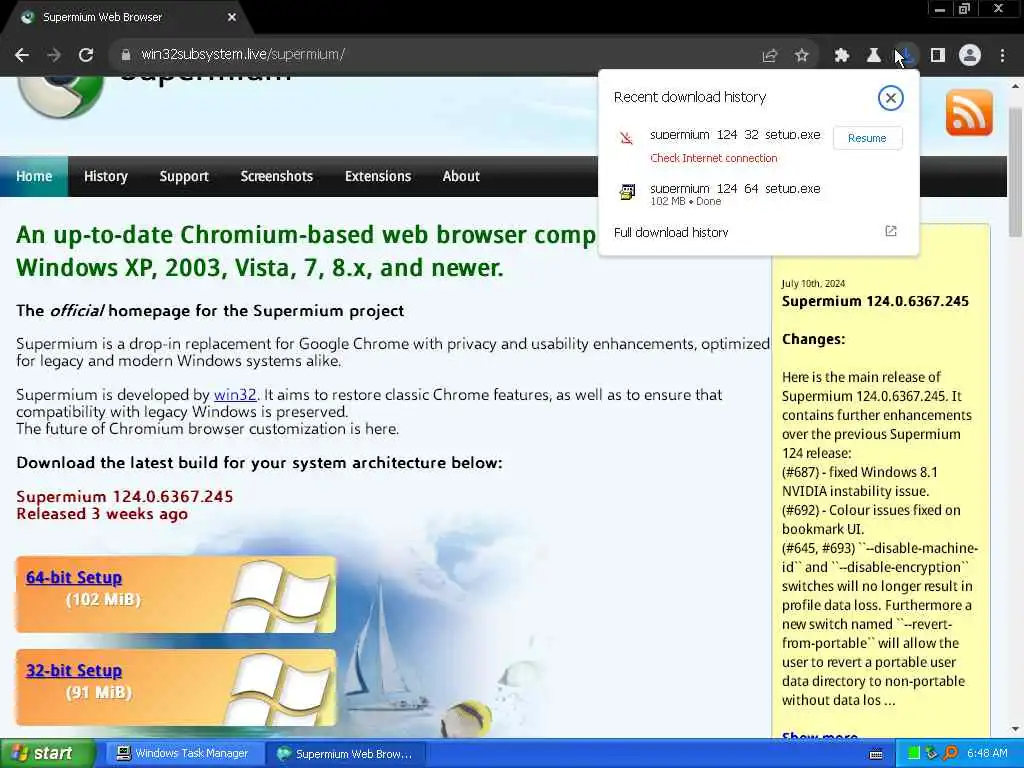
Task: Click the scrollbar down arrow
Action: pyautogui.click(x=1016, y=729)
